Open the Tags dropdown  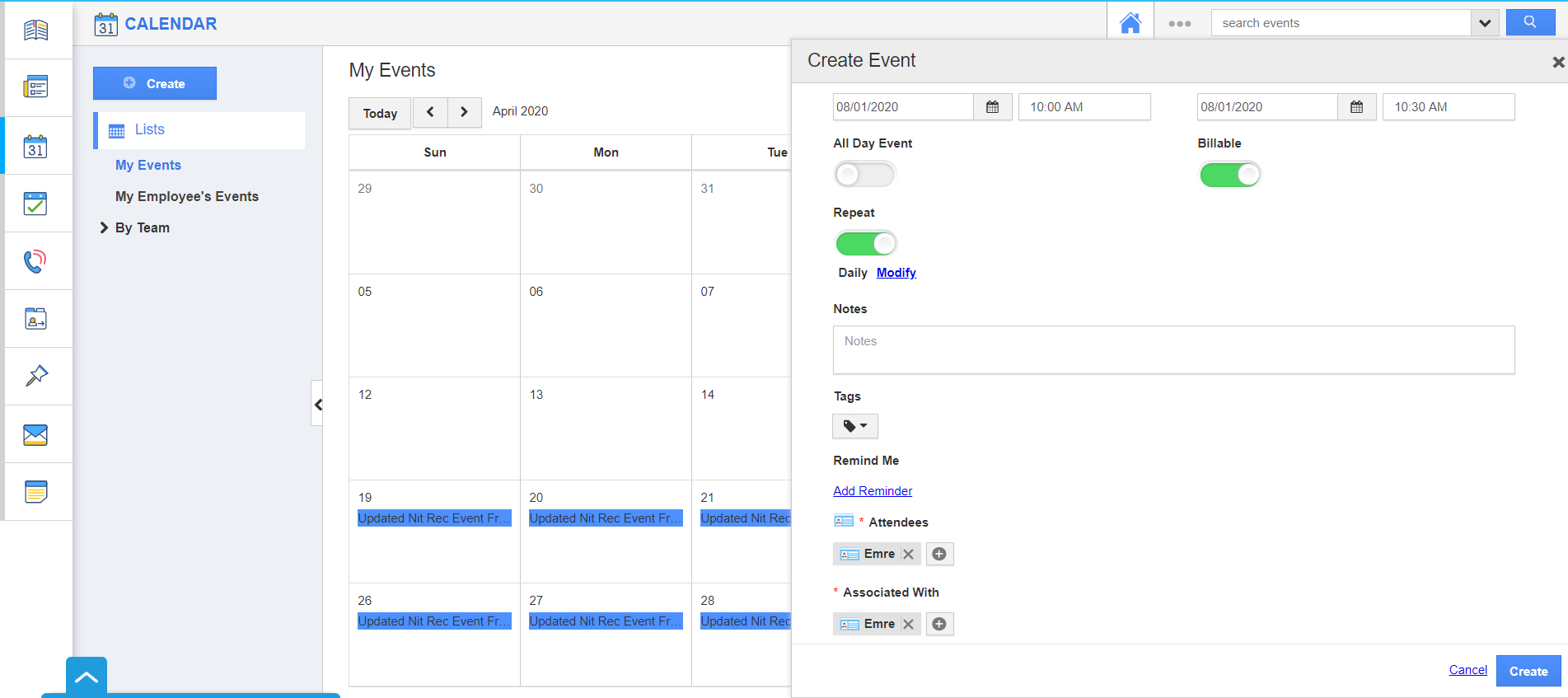tap(855, 426)
